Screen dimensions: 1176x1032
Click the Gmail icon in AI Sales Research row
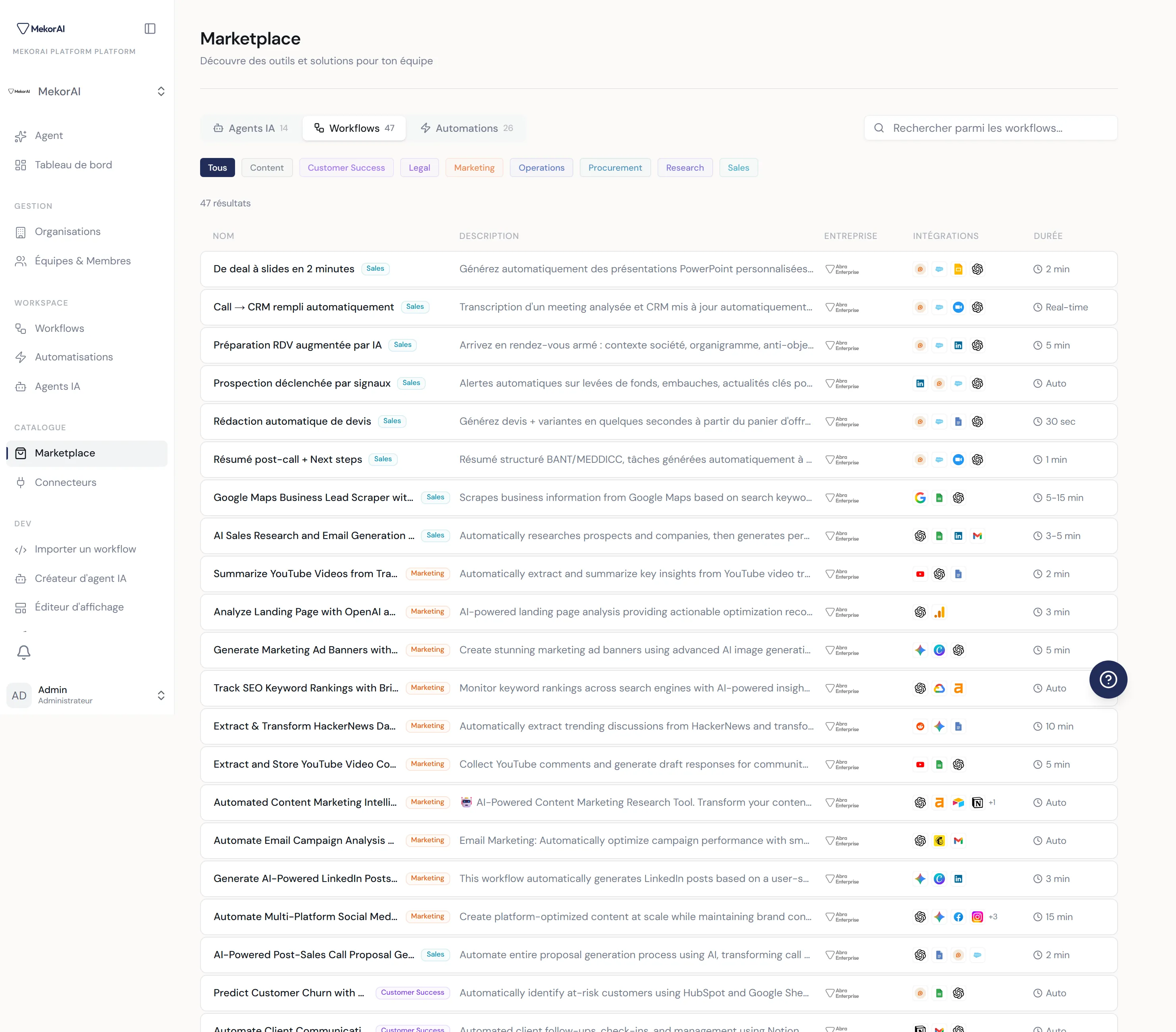(977, 535)
